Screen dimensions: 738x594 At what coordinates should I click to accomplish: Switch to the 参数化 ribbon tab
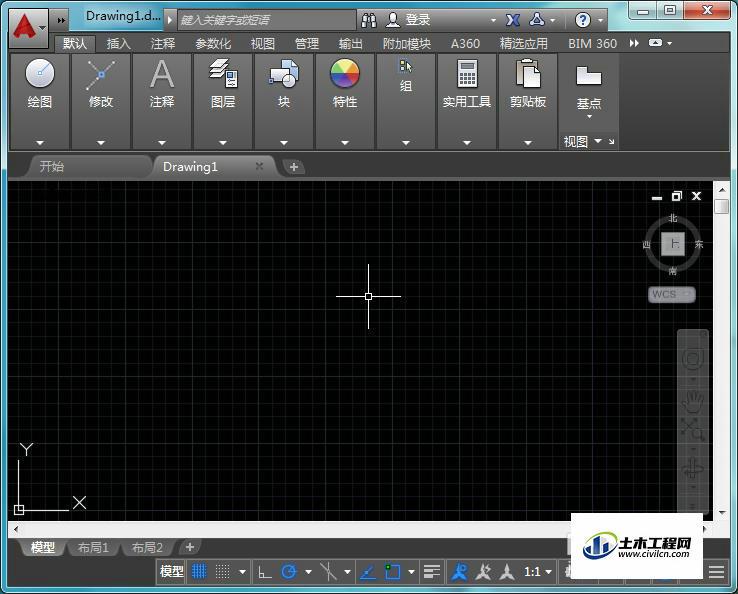[x=213, y=44]
